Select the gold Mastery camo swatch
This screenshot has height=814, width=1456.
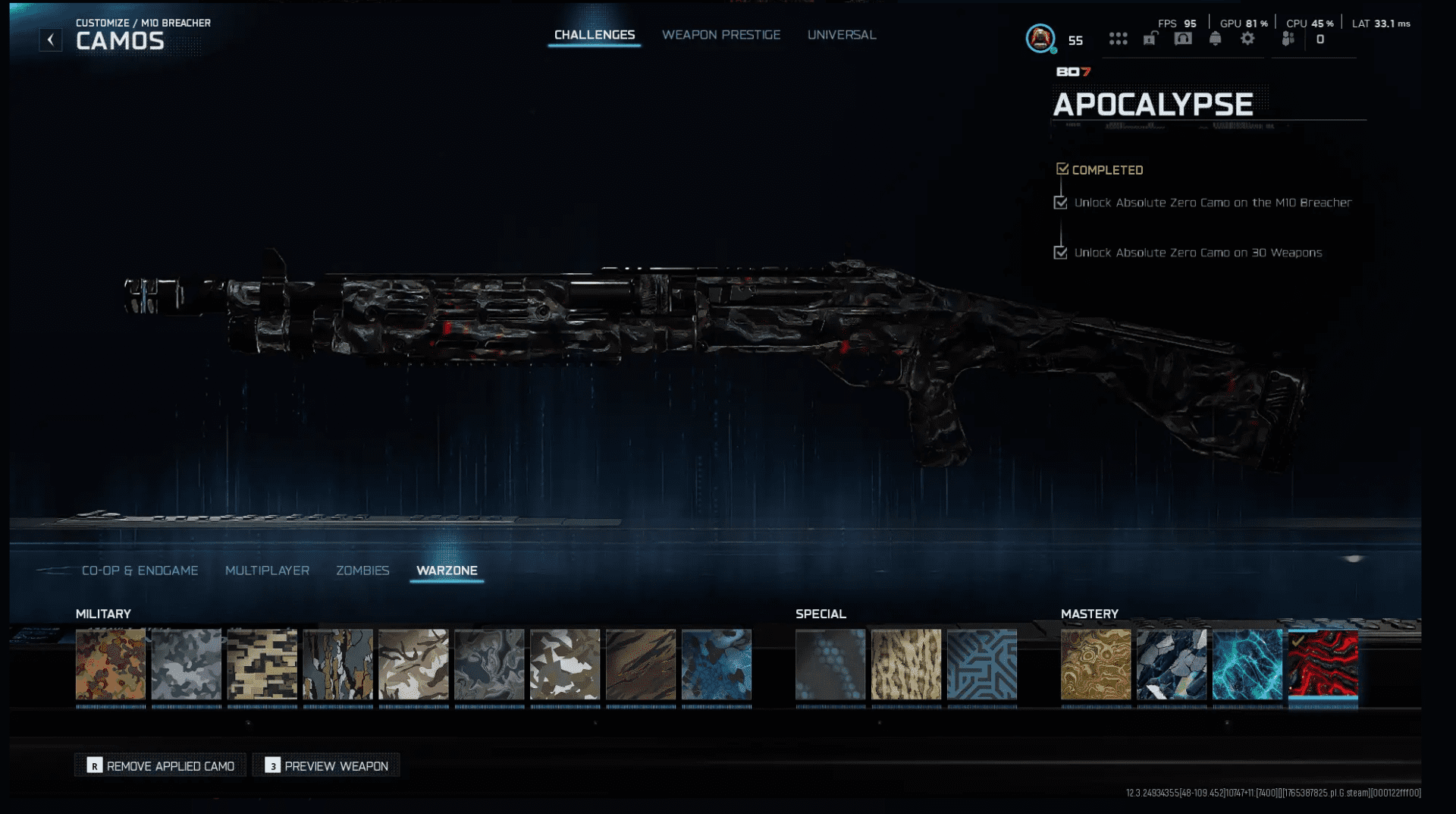click(1095, 665)
